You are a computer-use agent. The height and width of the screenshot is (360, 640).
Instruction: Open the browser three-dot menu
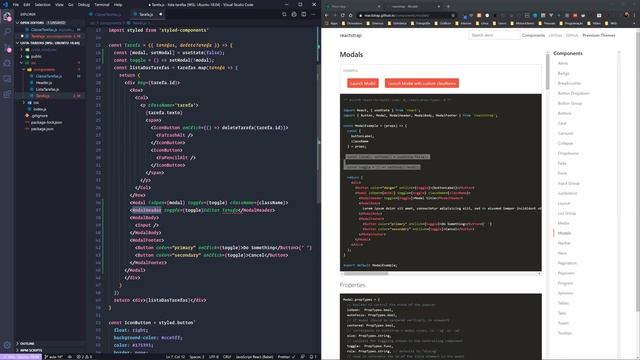[636, 15]
